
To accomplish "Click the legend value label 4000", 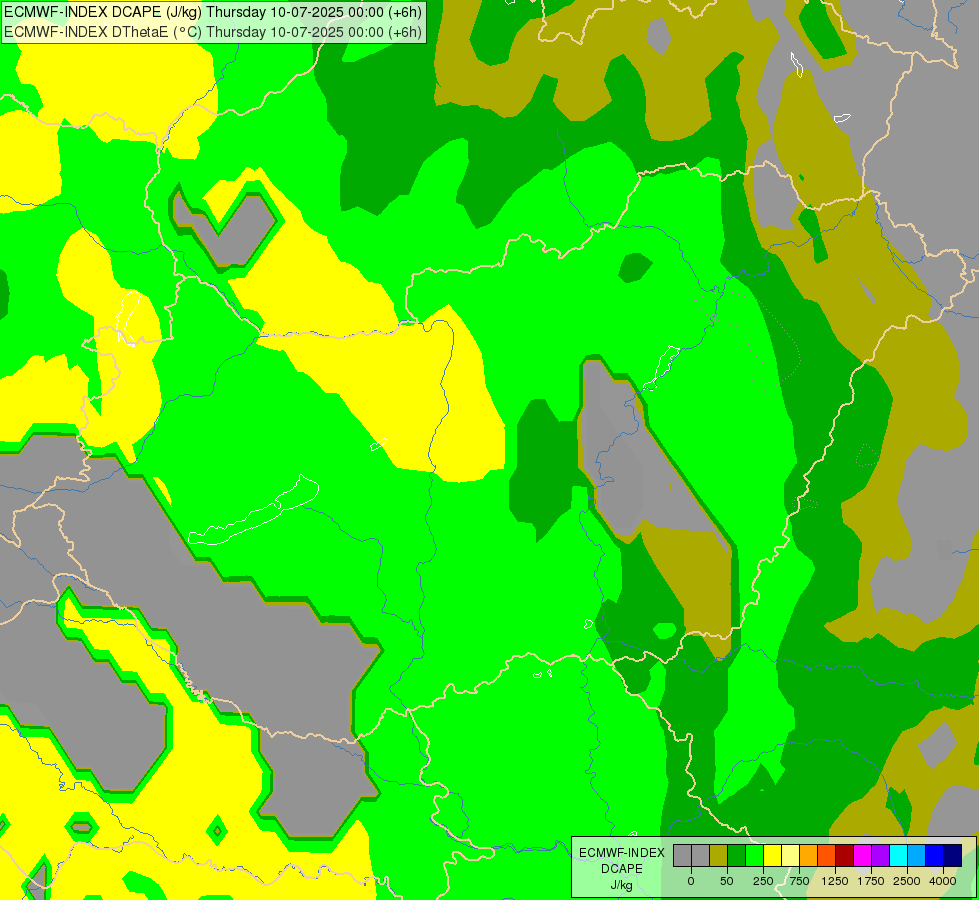I will click(x=943, y=881).
